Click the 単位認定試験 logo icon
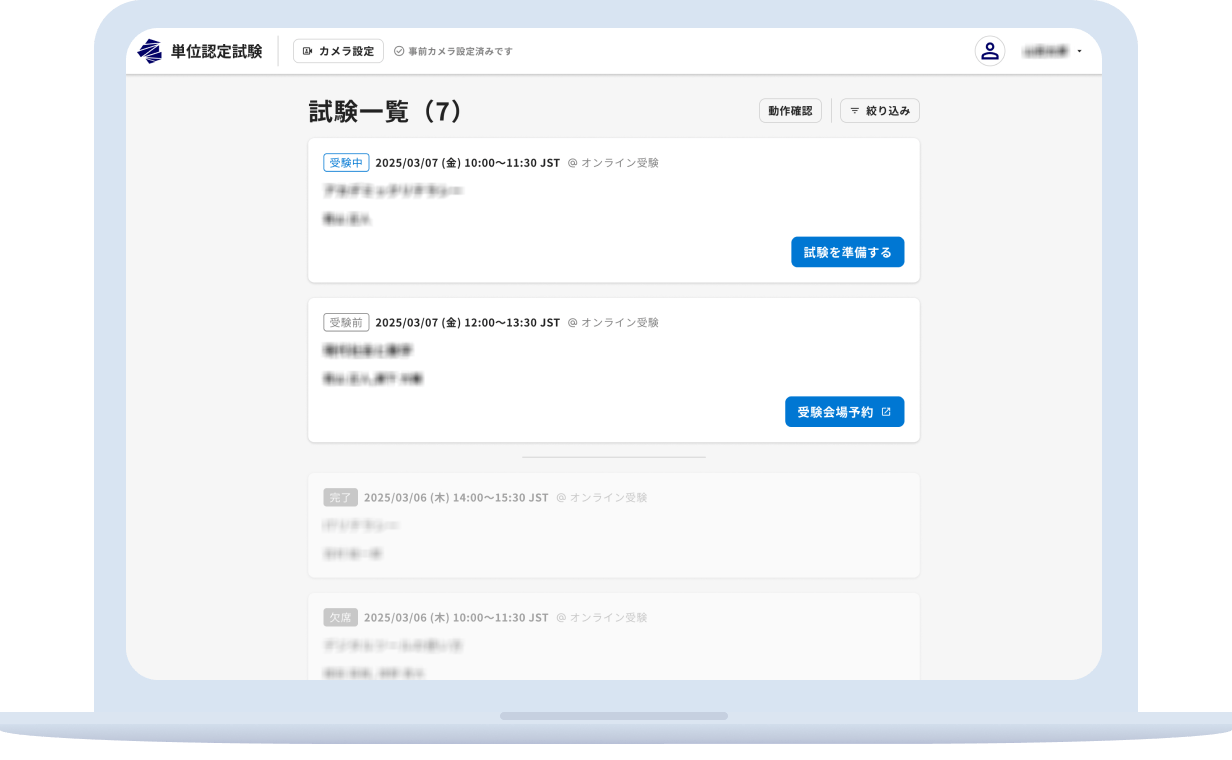Viewport: 1232px width, 760px height. 148,50
